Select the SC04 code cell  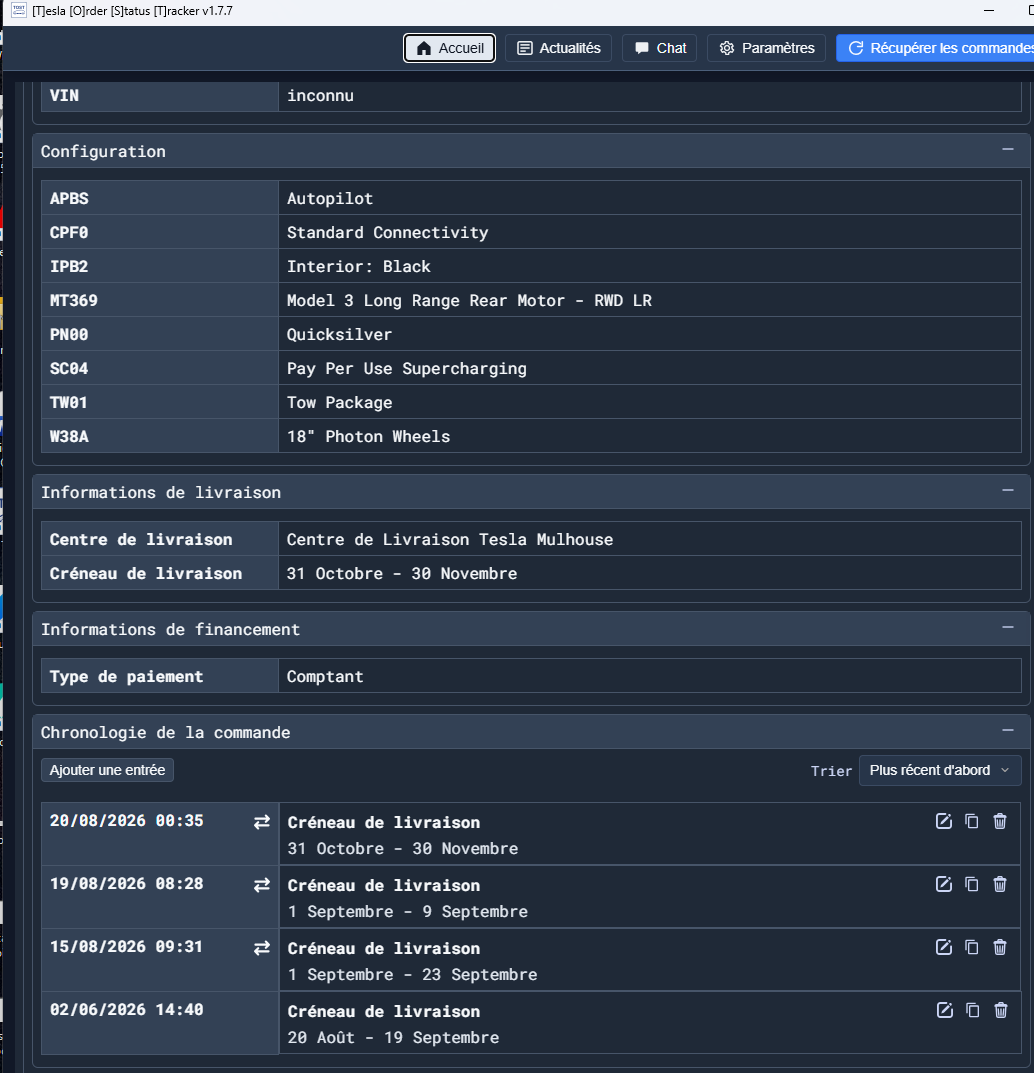pyautogui.click(x=160, y=368)
